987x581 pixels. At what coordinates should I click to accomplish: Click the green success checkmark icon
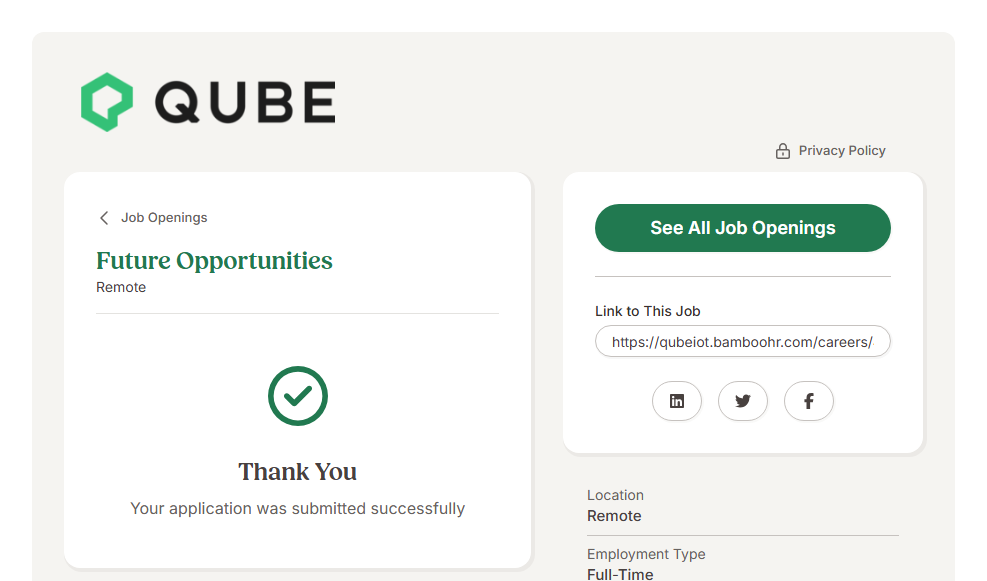pos(298,396)
